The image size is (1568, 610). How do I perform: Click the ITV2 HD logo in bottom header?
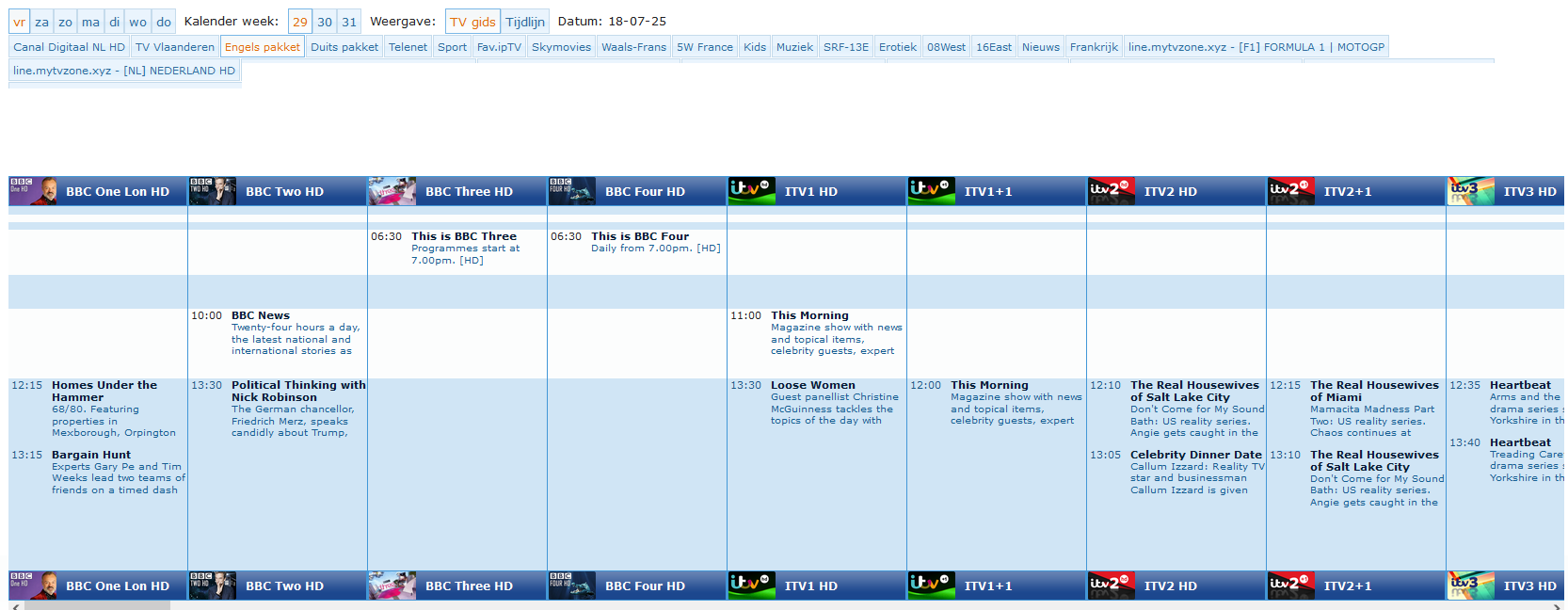tap(1112, 586)
